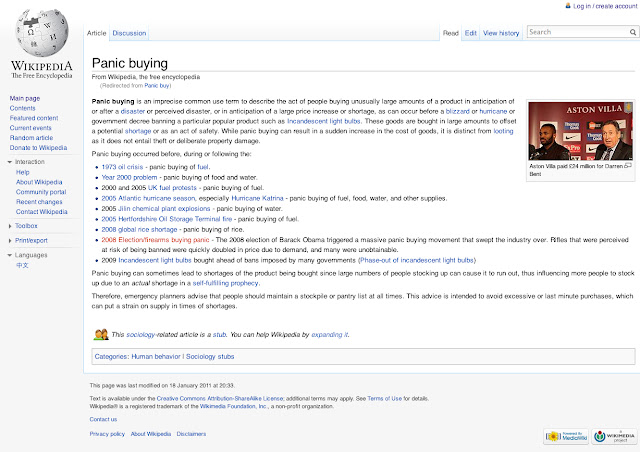Viewport: 640px width, 452px height.
Task: Open the 'looting' link
Action: (503, 131)
